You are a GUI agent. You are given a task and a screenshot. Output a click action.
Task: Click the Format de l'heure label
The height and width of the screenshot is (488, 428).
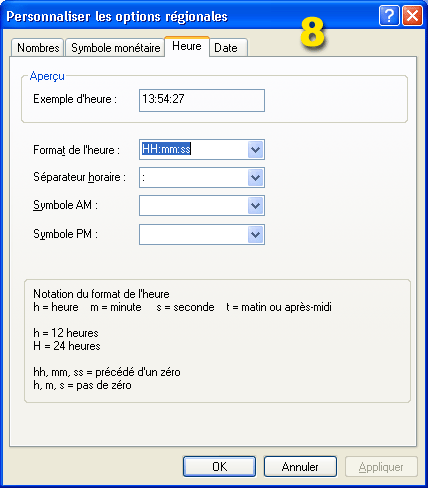[76, 150]
